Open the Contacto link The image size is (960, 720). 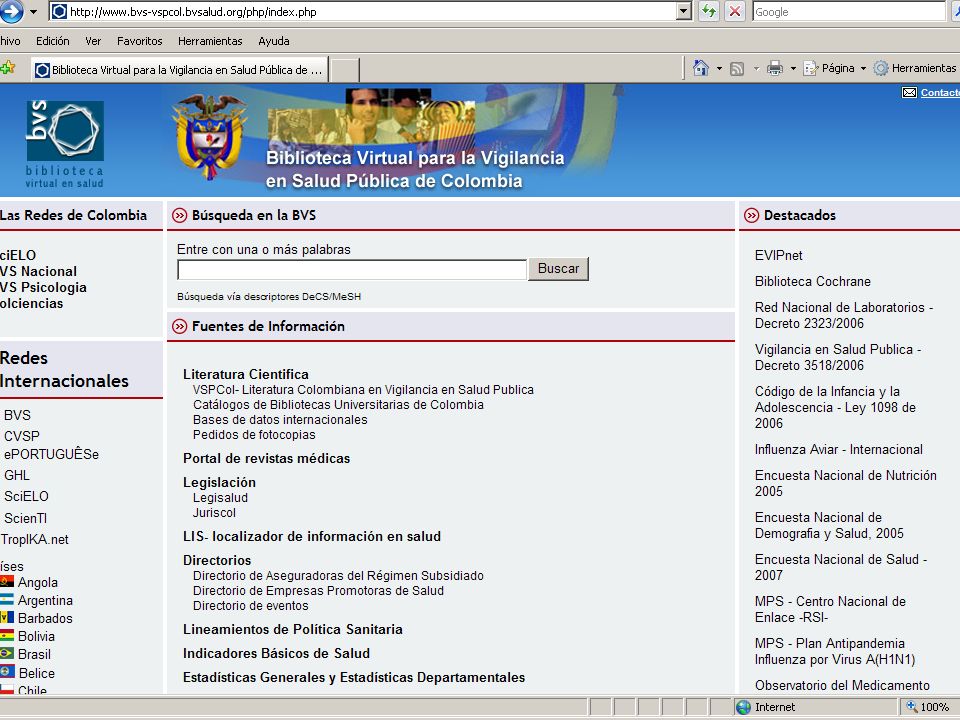pyautogui.click(x=940, y=92)
